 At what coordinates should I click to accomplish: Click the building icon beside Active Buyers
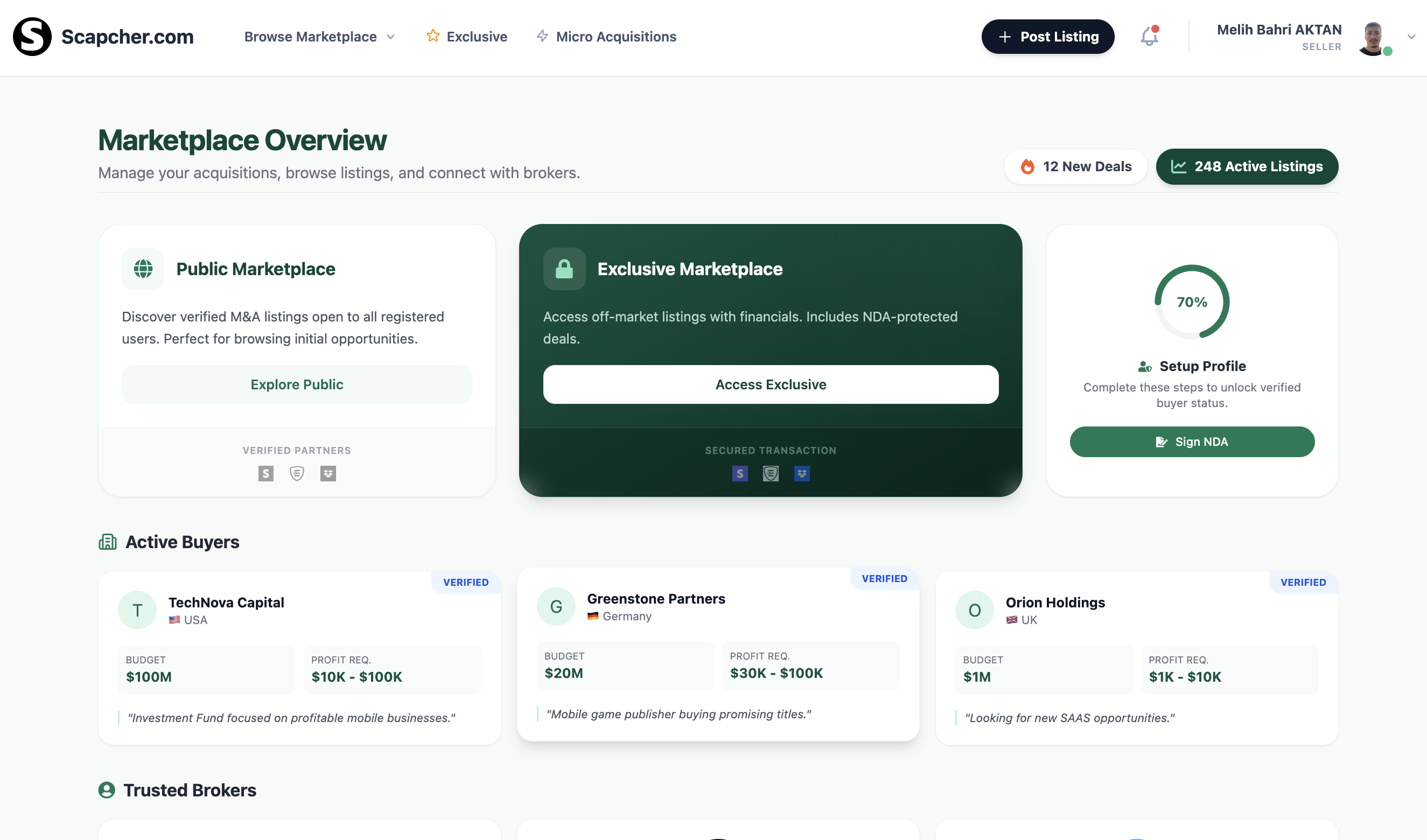pyautogui.click(x=108, y=542)
